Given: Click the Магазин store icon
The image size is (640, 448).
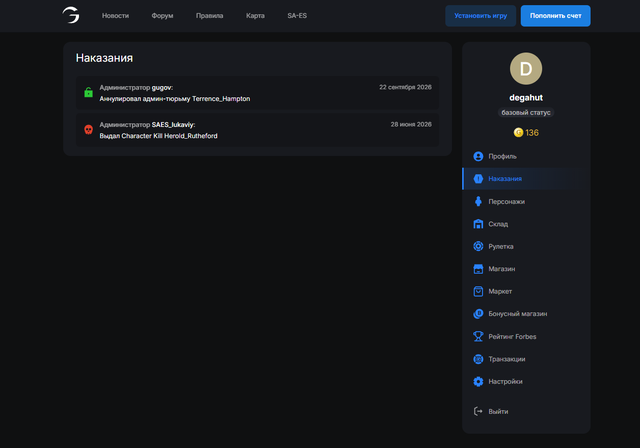Looking at the screenshot, I should pos(478,269).
